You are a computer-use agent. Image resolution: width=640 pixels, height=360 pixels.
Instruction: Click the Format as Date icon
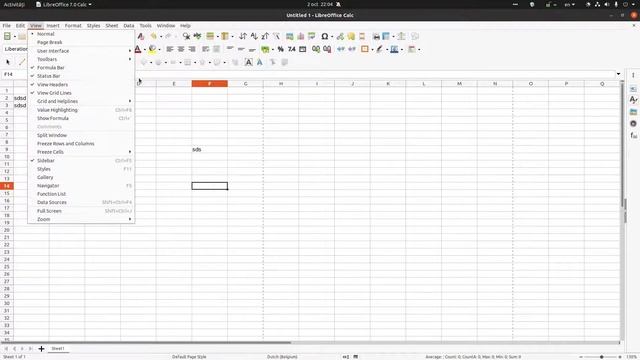point(302,49)
